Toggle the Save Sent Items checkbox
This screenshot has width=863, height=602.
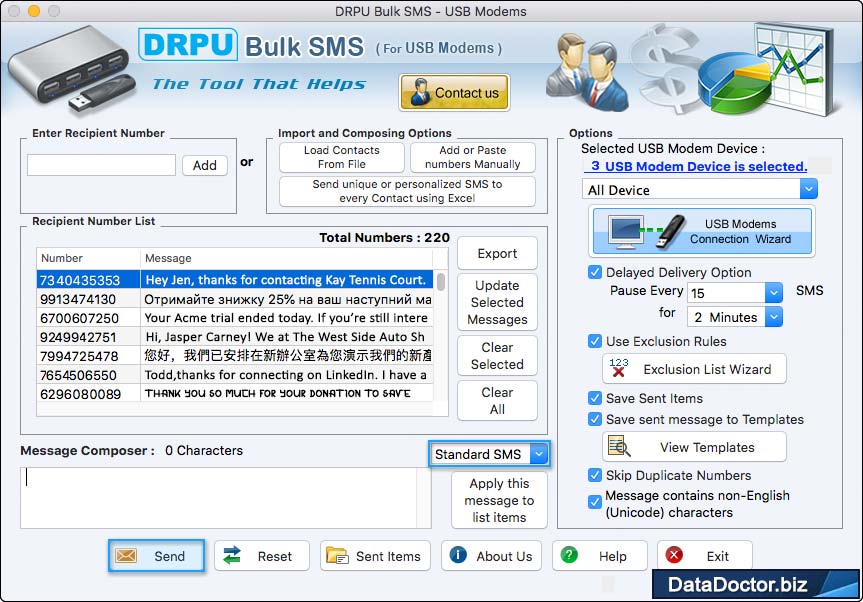(595, 398)
